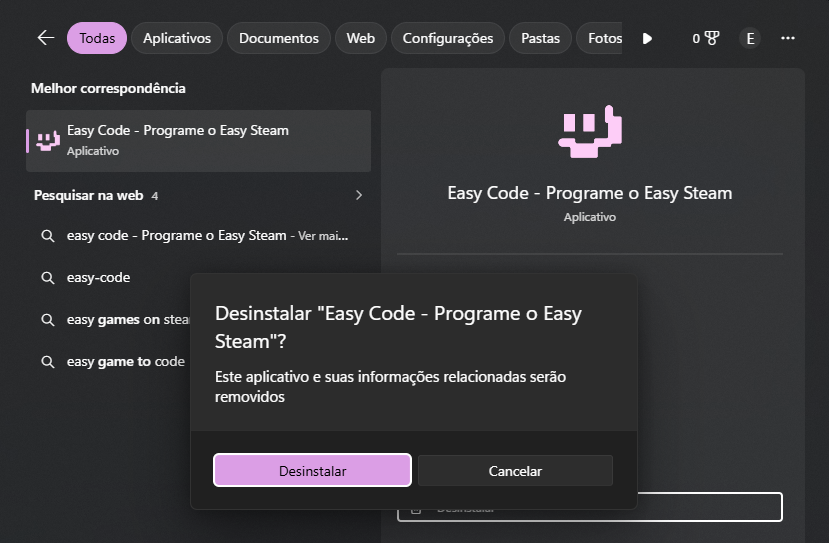Open the three-dots more options menu
This screenshot has height=543, width=829.
coord(788,38)
